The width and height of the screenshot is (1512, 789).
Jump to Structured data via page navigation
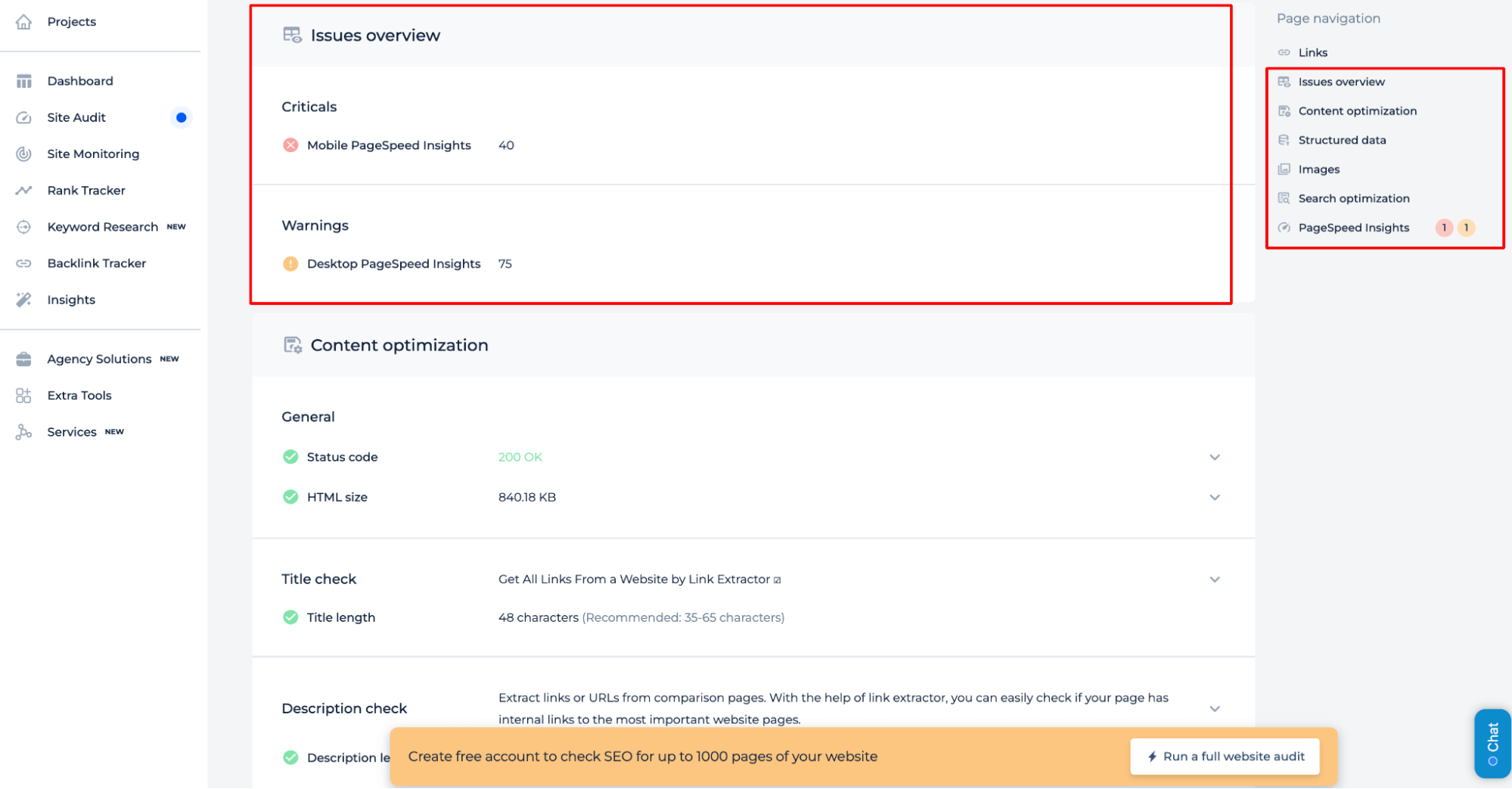(1342, 141)
